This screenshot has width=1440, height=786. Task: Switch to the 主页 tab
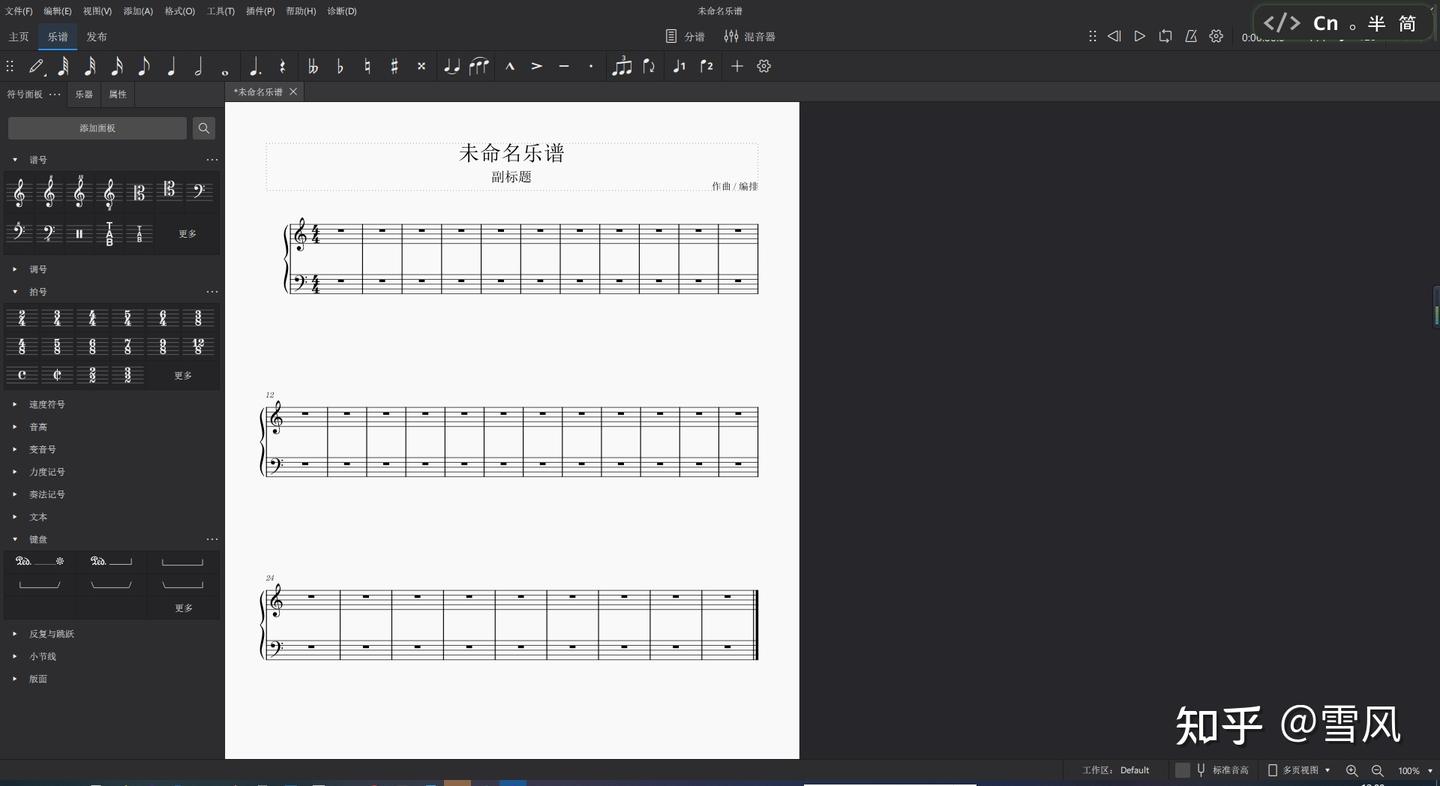[18, 36]
